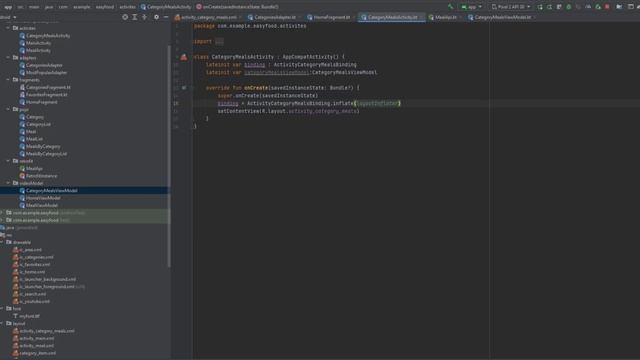Click 'easyfood' breadcrumb in navigation bar
Screen dimensions: 640x360
[x=105, y=7]
